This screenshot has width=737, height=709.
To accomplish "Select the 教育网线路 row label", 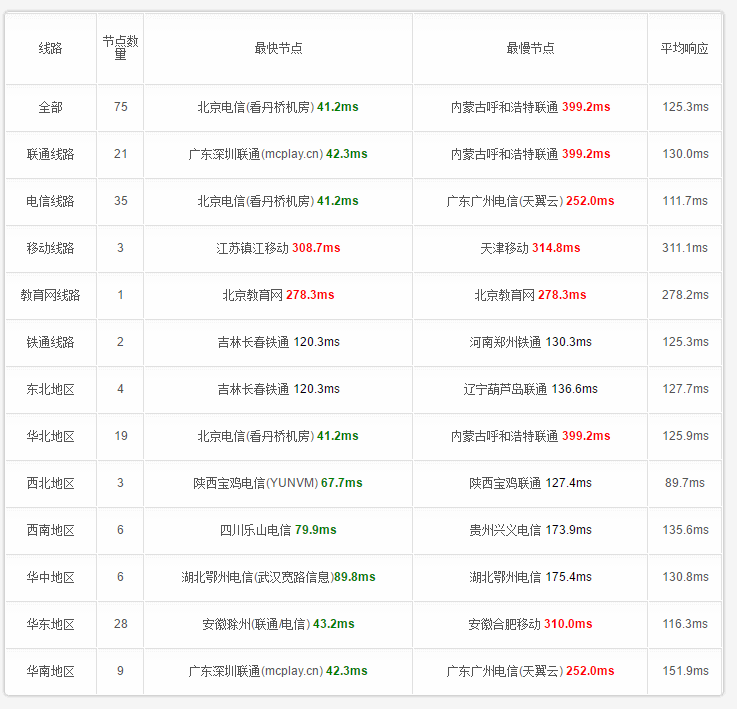I will [x=50, y=295].
